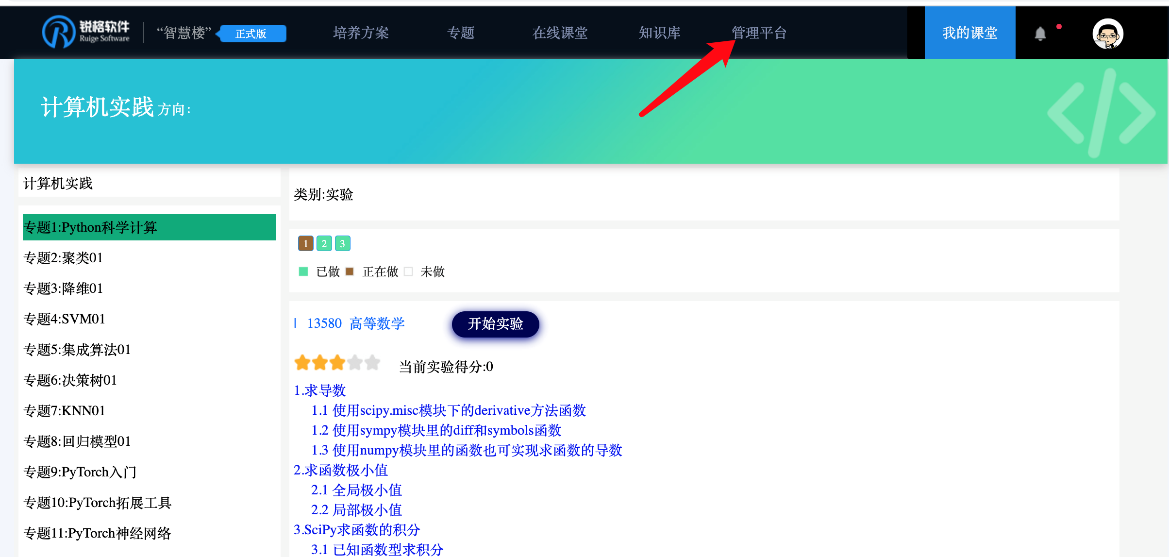The width and height of the screenshot is (1169, 557).
Task: Click the 正式版 version badge
Action: (x=252, y=34)
